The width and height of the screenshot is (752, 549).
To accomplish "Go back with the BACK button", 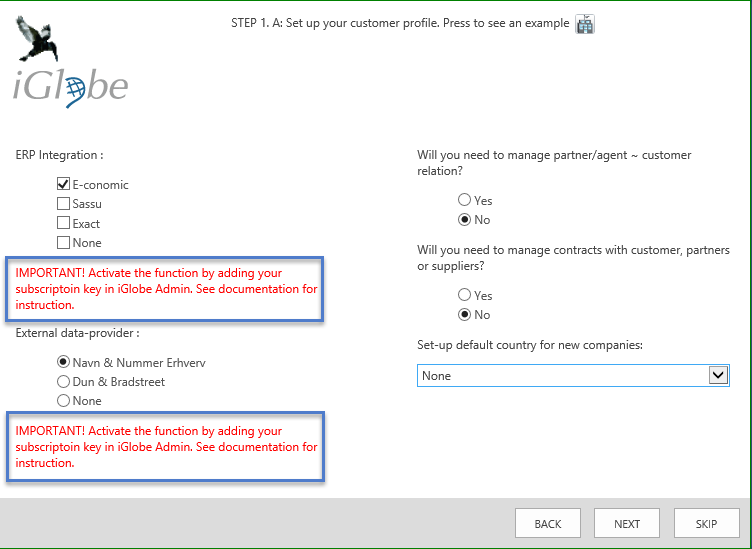I will (x=548, y=524).
